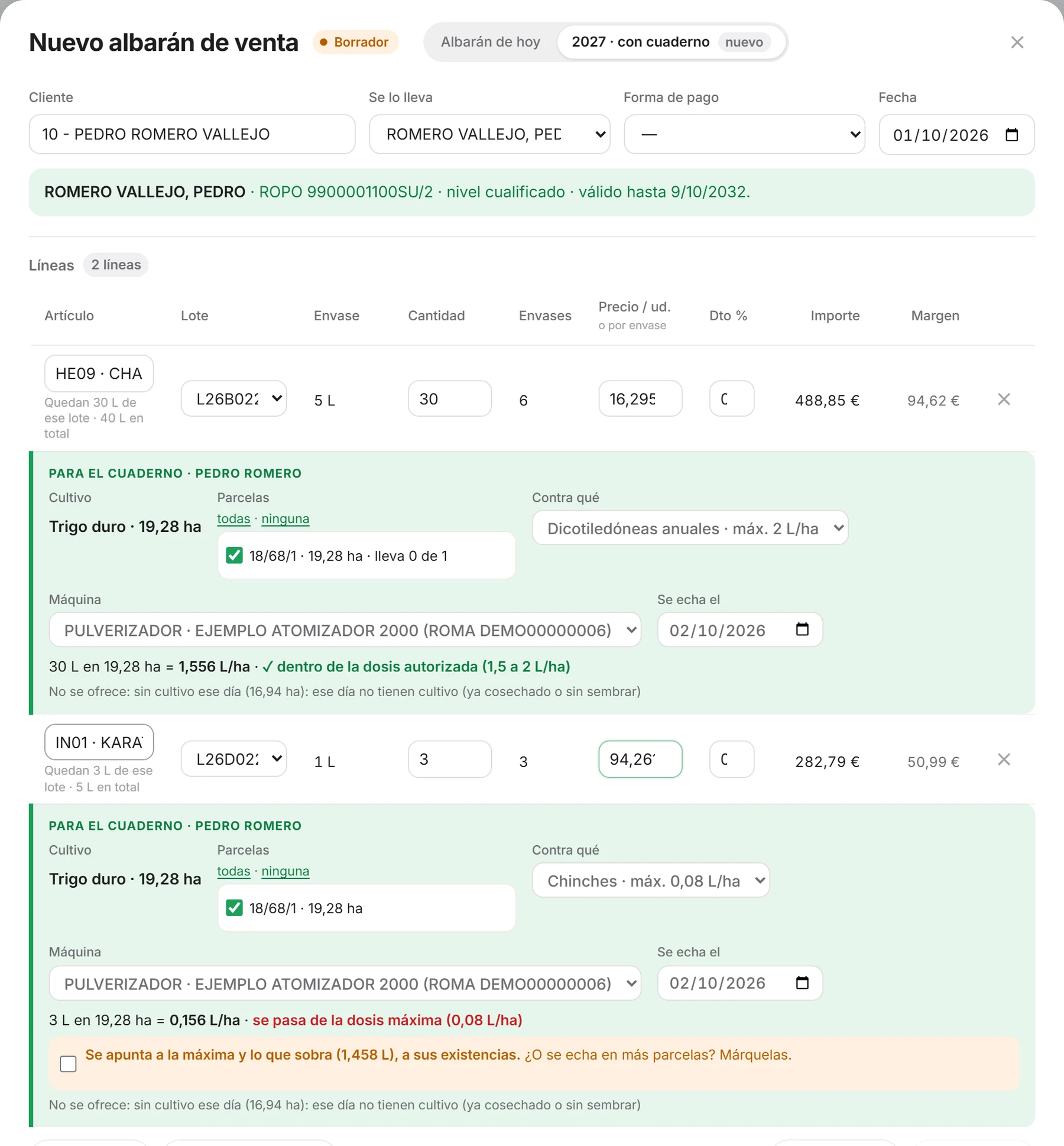Open the calendar picker in the Fecha field

(1011, 135)
